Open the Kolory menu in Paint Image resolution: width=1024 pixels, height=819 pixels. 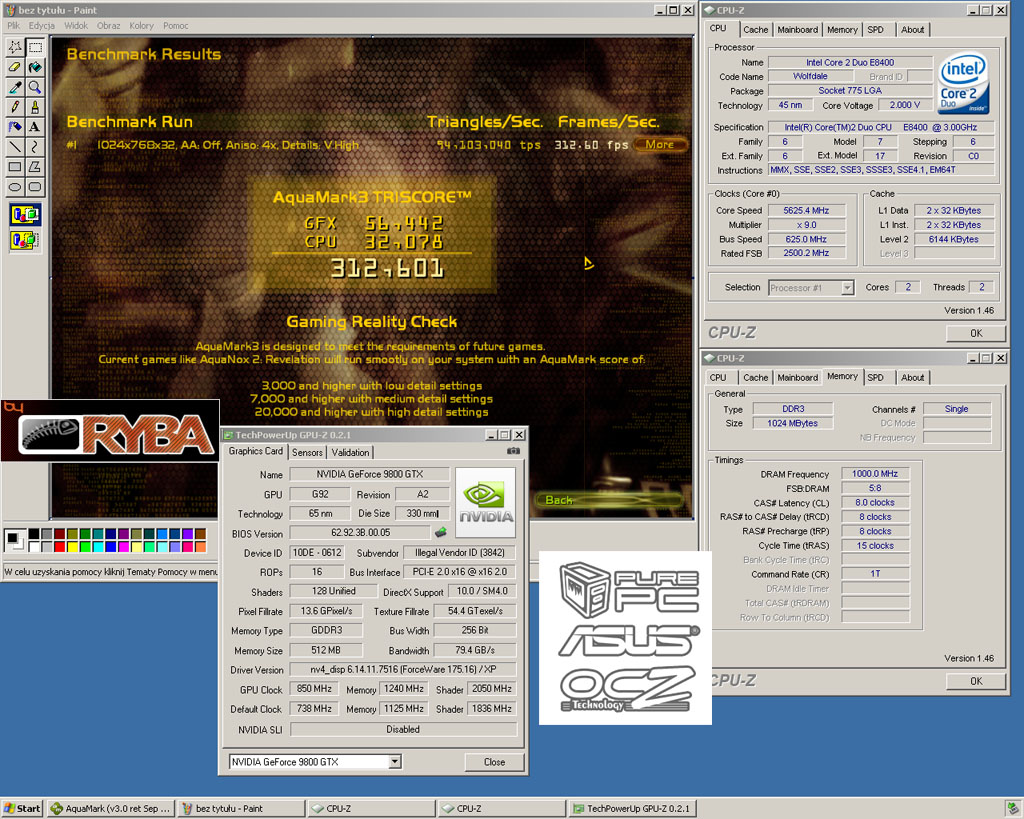[x=141, y=25]
